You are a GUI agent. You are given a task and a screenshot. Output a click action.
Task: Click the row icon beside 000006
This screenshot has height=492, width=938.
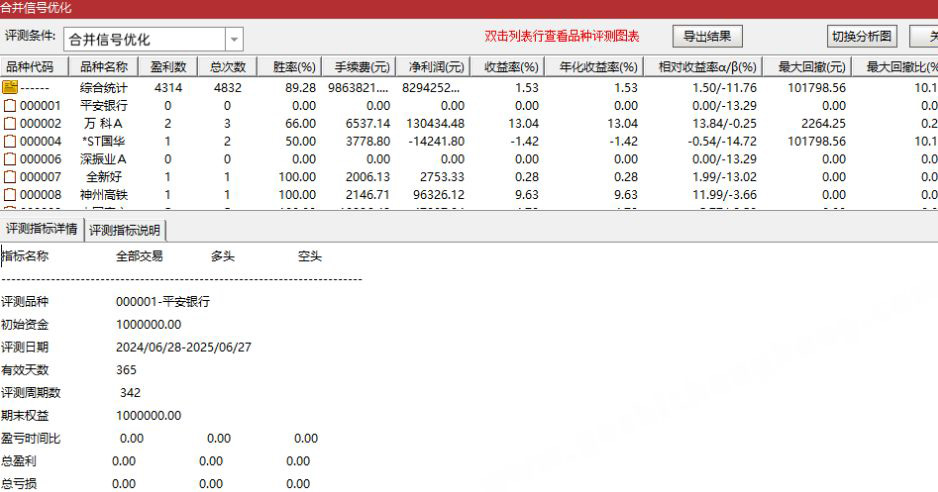pyautogui.click(x=10, y=159)
